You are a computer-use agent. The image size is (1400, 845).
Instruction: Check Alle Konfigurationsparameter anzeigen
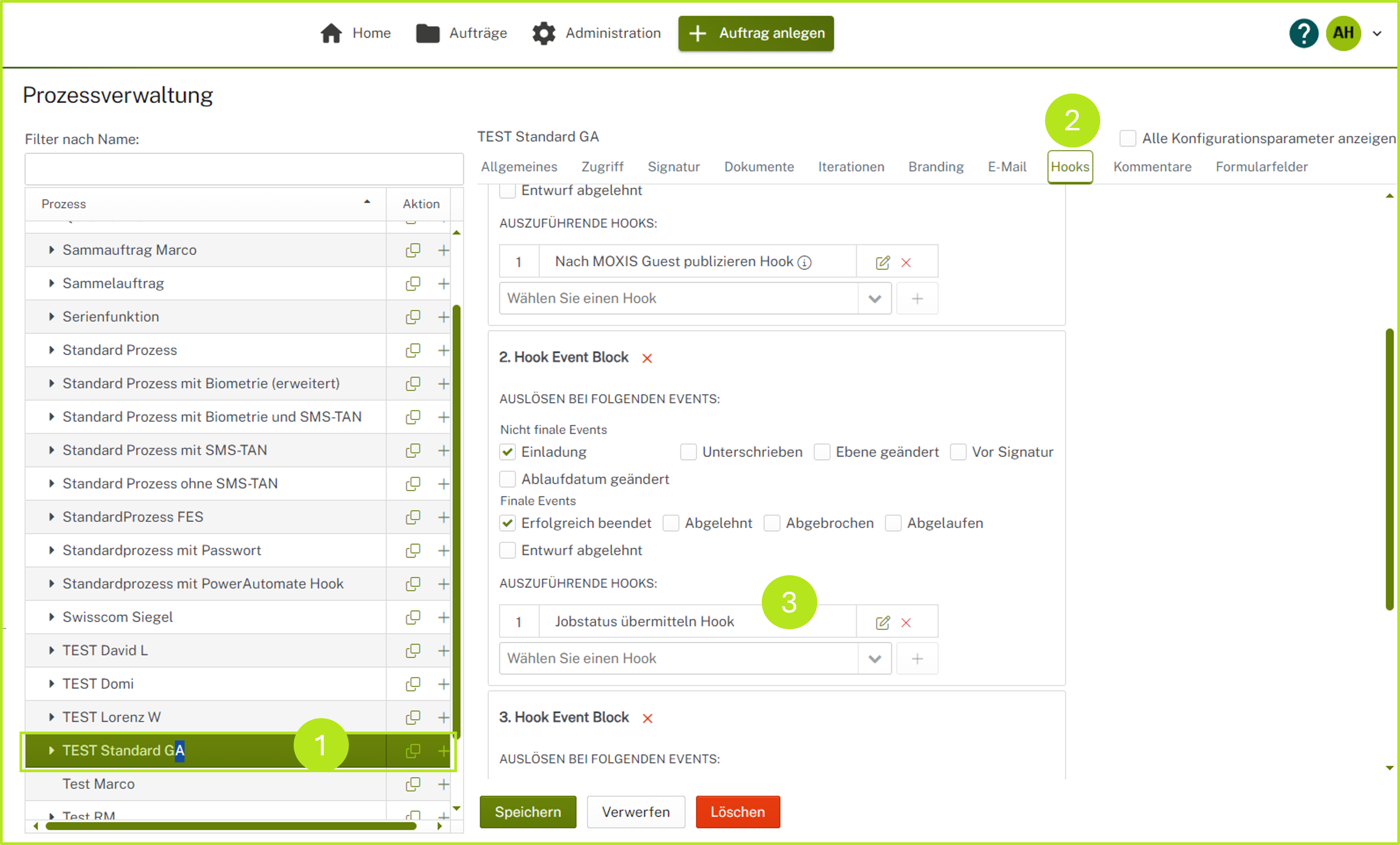tap(1127, 139)
